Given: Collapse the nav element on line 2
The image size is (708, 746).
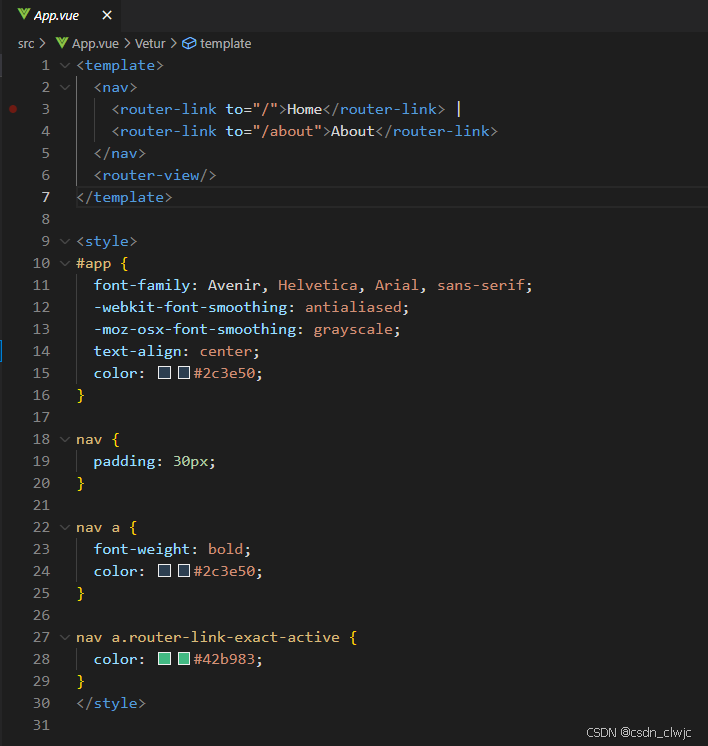Looking at the screenshot, I should click(x=65, y=88).
